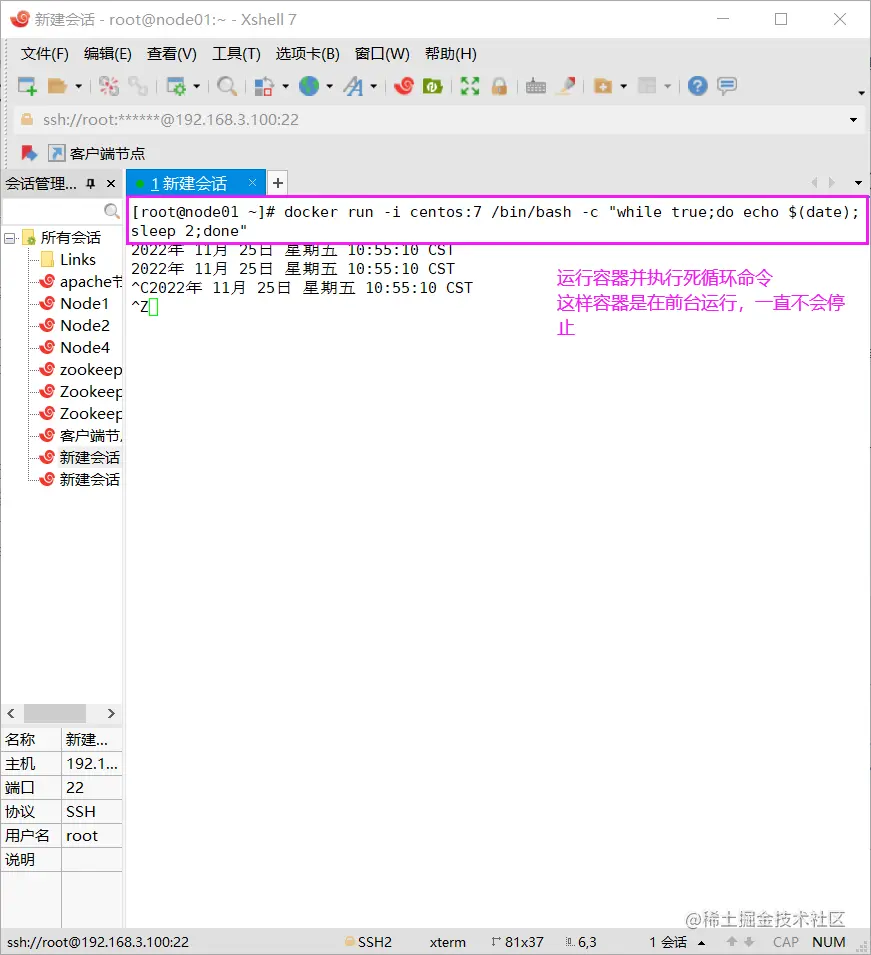Select the lowercase zookeep session
The height and width of the screenshot is (955, 871).
(80, 370)
